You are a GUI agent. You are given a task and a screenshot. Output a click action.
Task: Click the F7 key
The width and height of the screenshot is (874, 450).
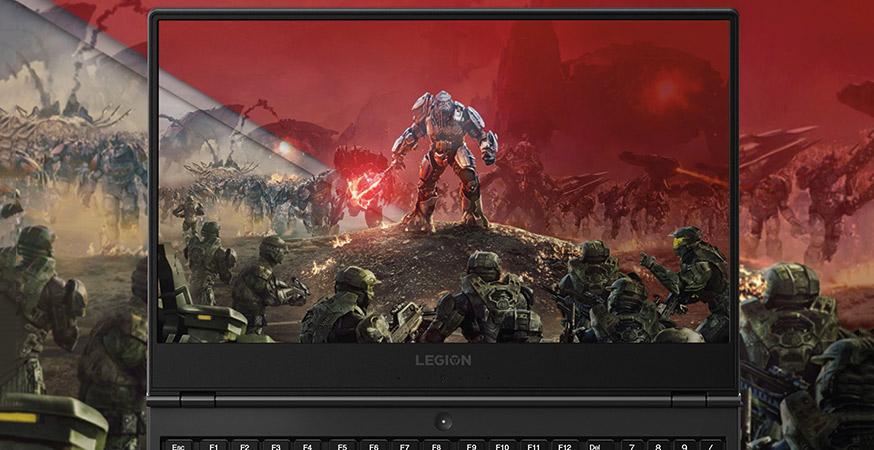point(405,446)
